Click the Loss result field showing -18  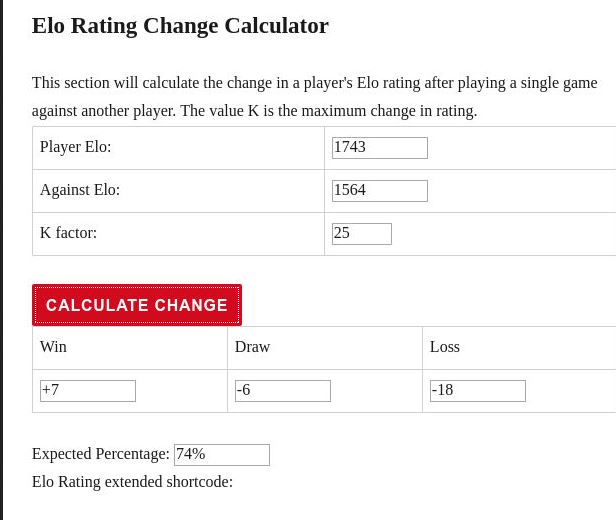pos(477,391)
